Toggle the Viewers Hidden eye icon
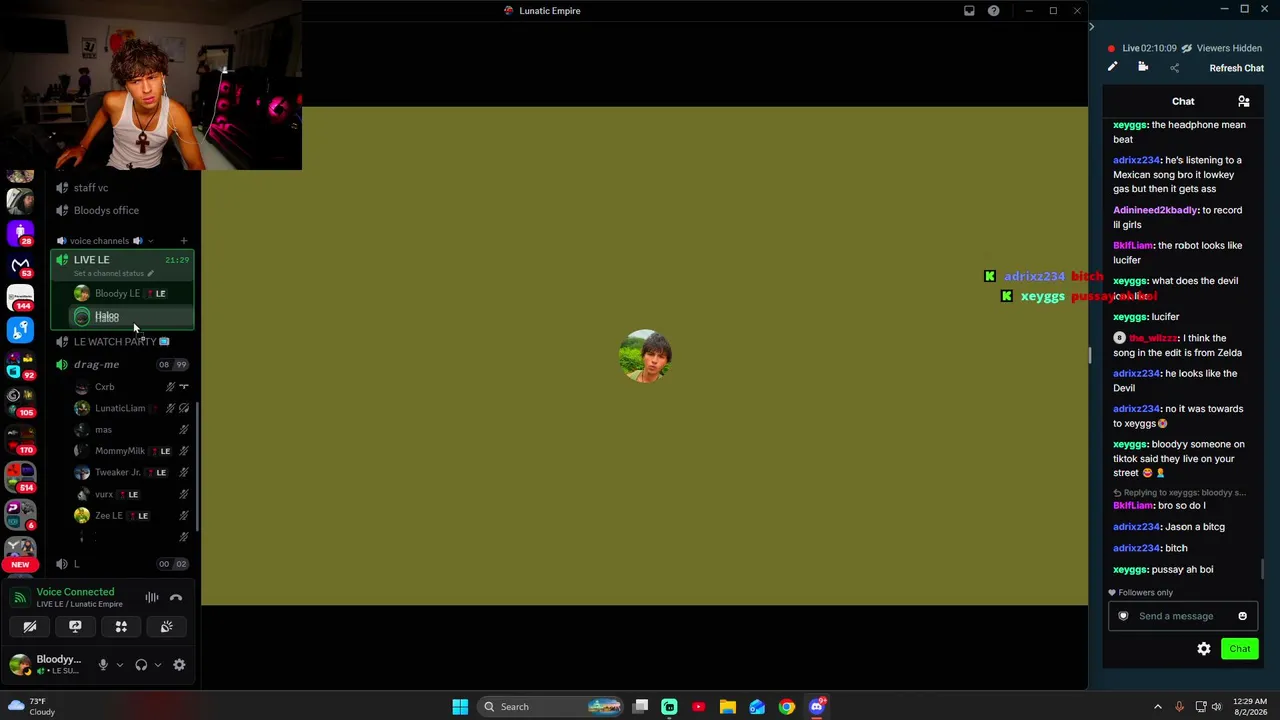 click(x=1187, y=48)
